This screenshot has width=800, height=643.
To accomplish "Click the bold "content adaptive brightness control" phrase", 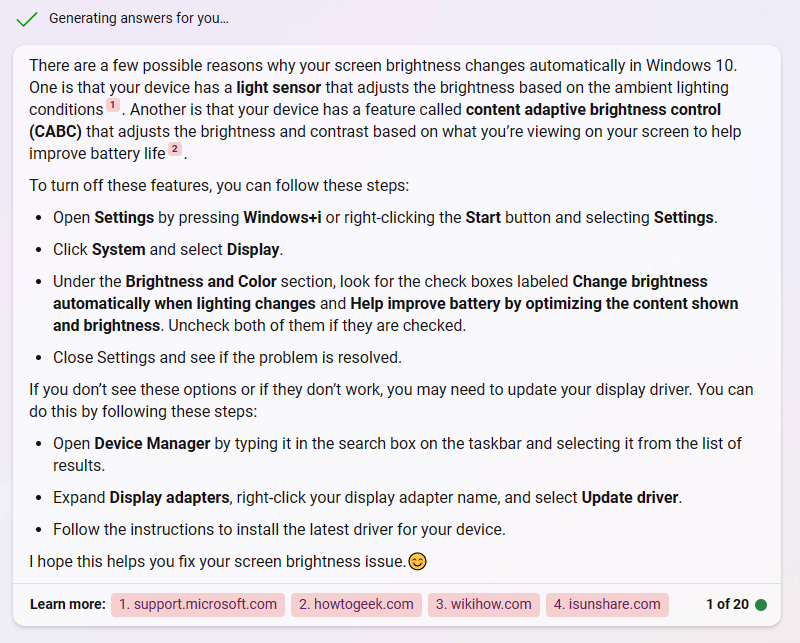I will (x=593, y=109).
